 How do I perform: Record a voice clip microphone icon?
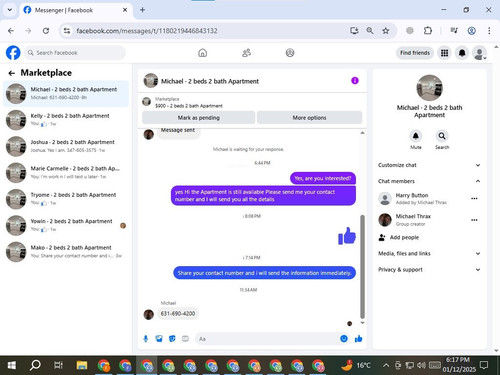[x=146, y=339]
